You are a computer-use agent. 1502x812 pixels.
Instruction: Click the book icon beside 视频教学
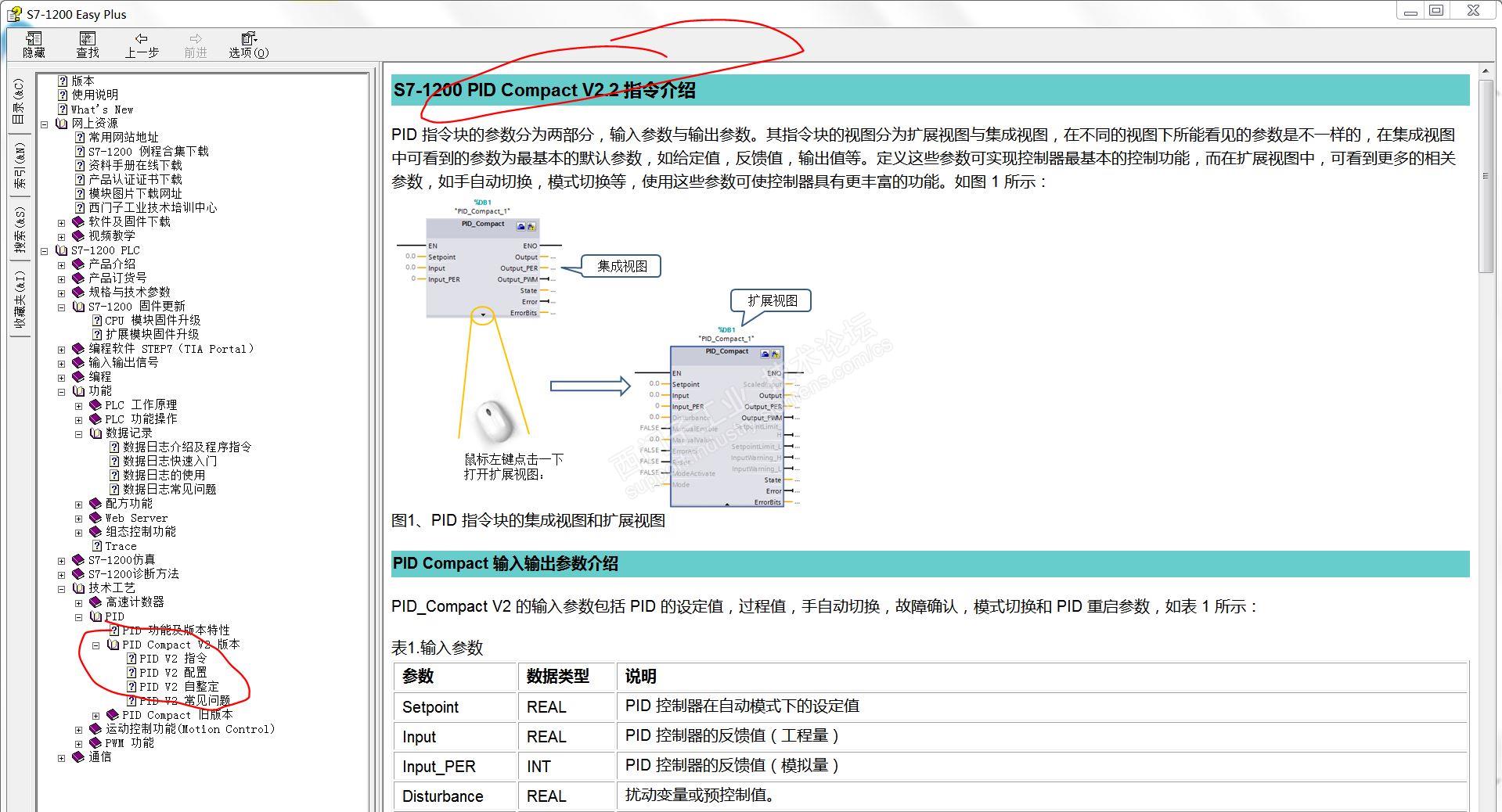(78, 235)
